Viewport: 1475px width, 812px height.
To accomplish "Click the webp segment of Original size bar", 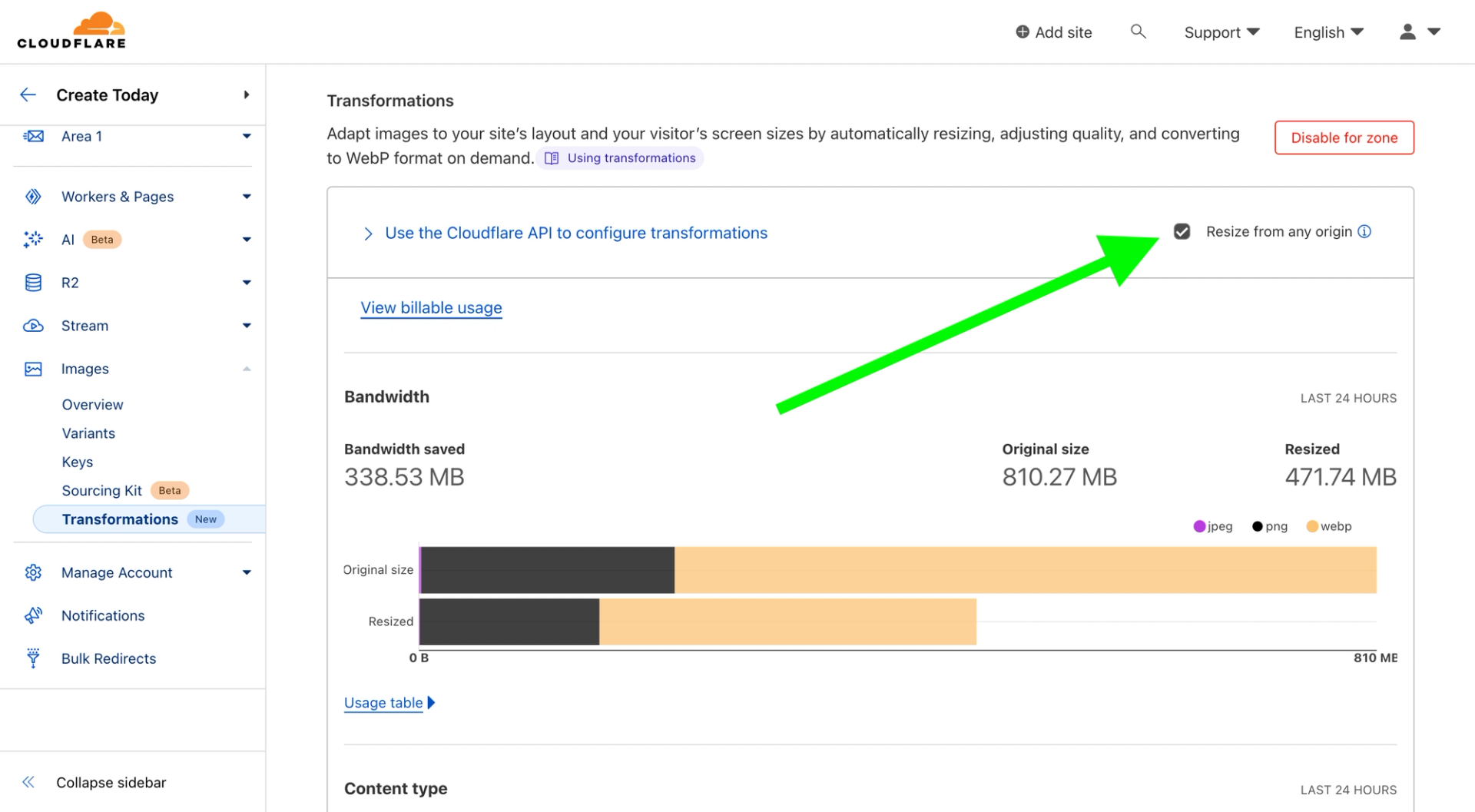I will point(1026,570).
